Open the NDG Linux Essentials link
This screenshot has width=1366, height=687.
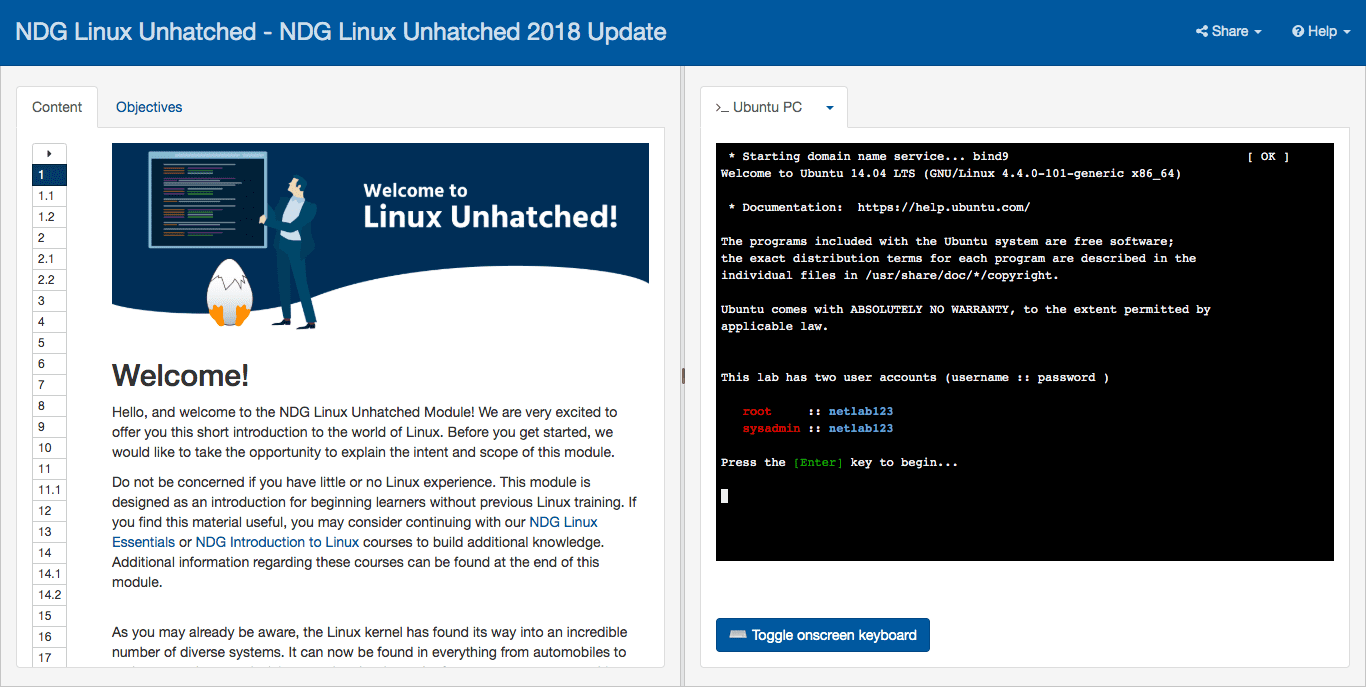click(x=563, y=522)
